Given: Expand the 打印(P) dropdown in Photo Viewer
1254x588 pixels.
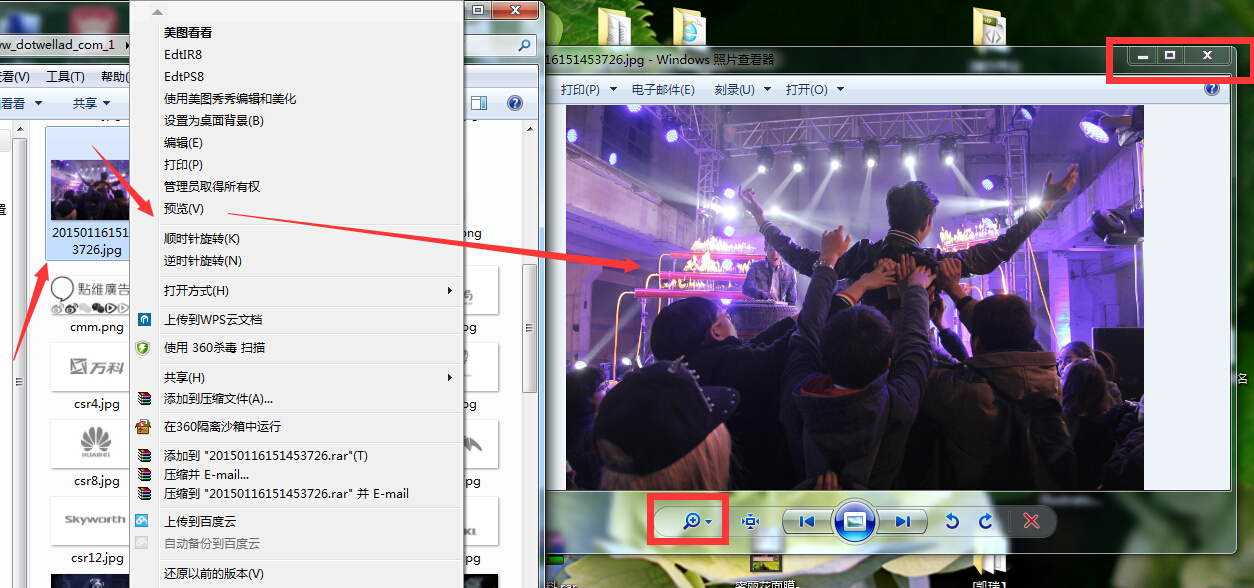Looking at the screenshot, I should pos(585,89).
